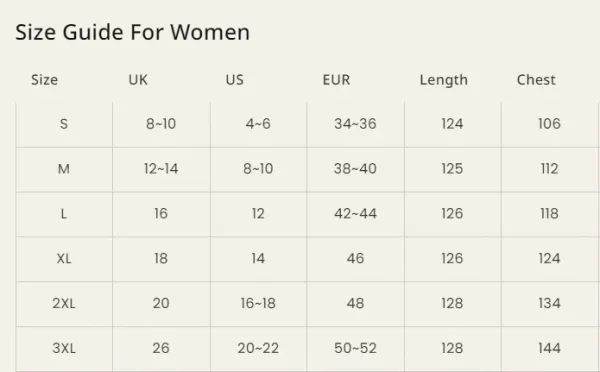Click the US column header
The image size is (600, 372).
235,80
